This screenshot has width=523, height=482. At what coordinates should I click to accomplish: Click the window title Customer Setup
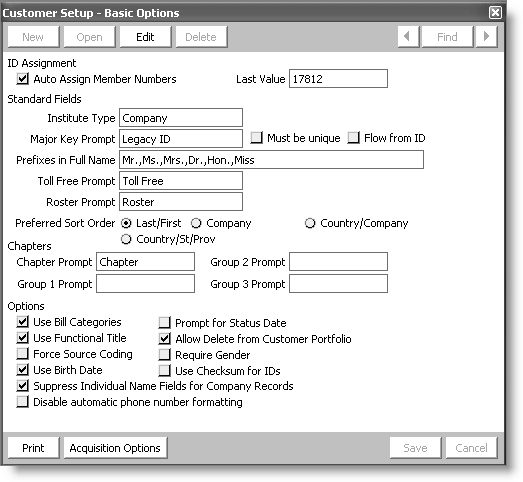(91, 13)
